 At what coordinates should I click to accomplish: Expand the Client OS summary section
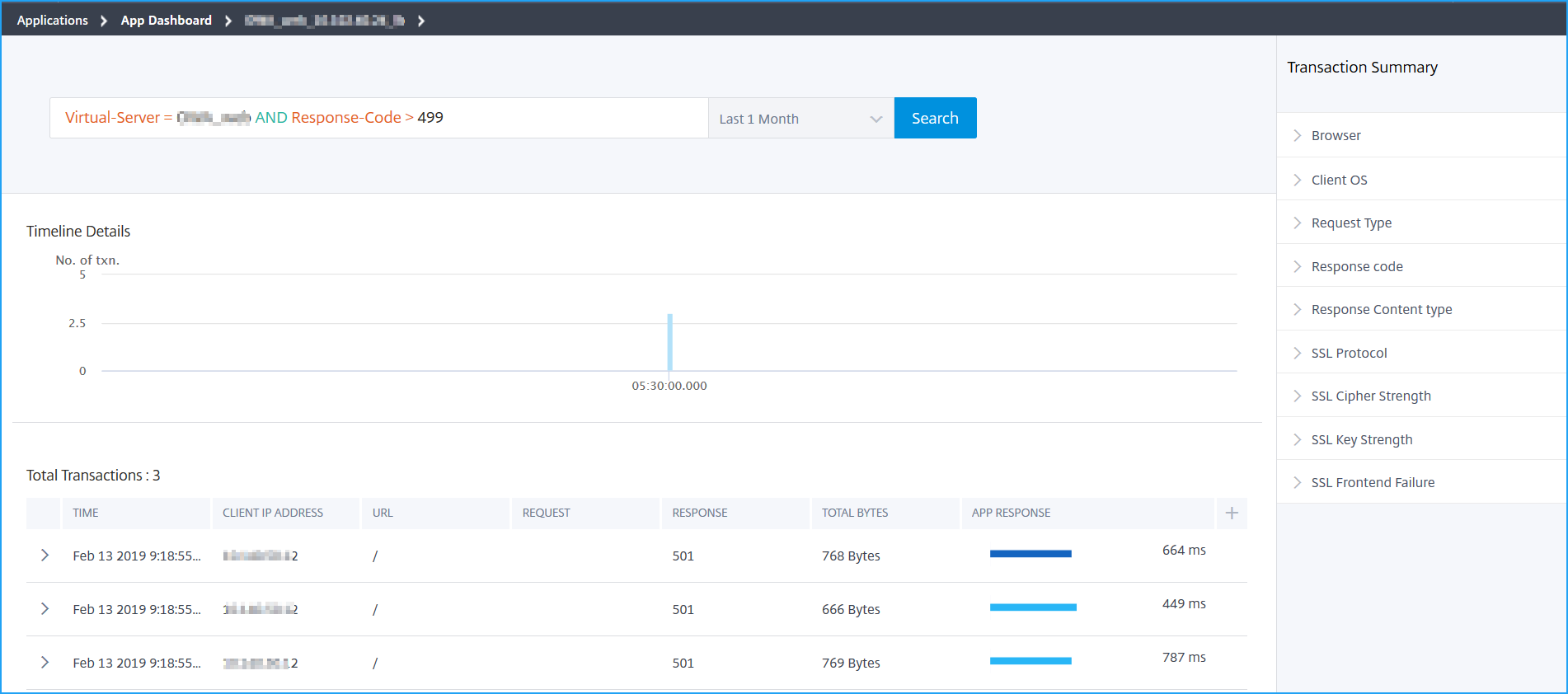pyautogui.click(x=1422, y=180)
